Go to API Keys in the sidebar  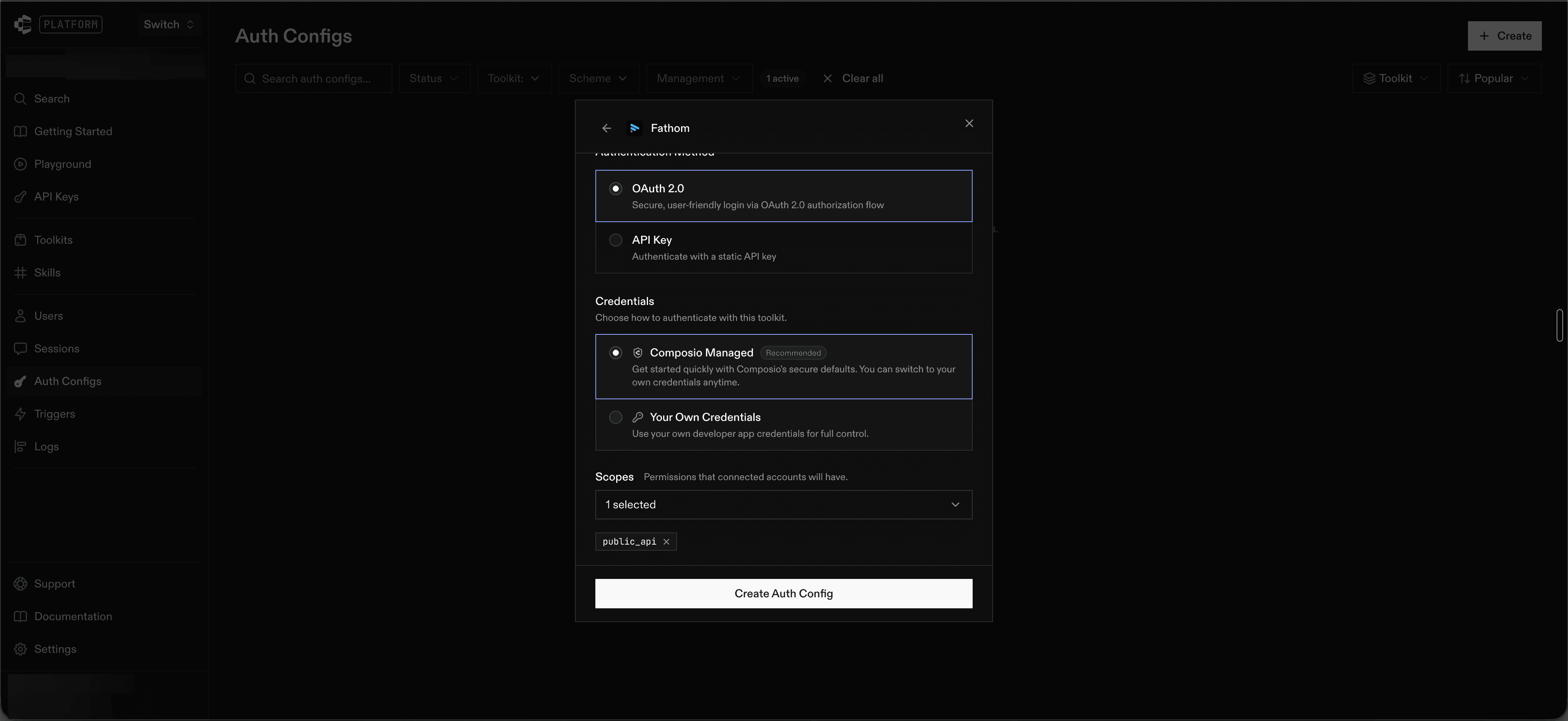pos(103,196)
